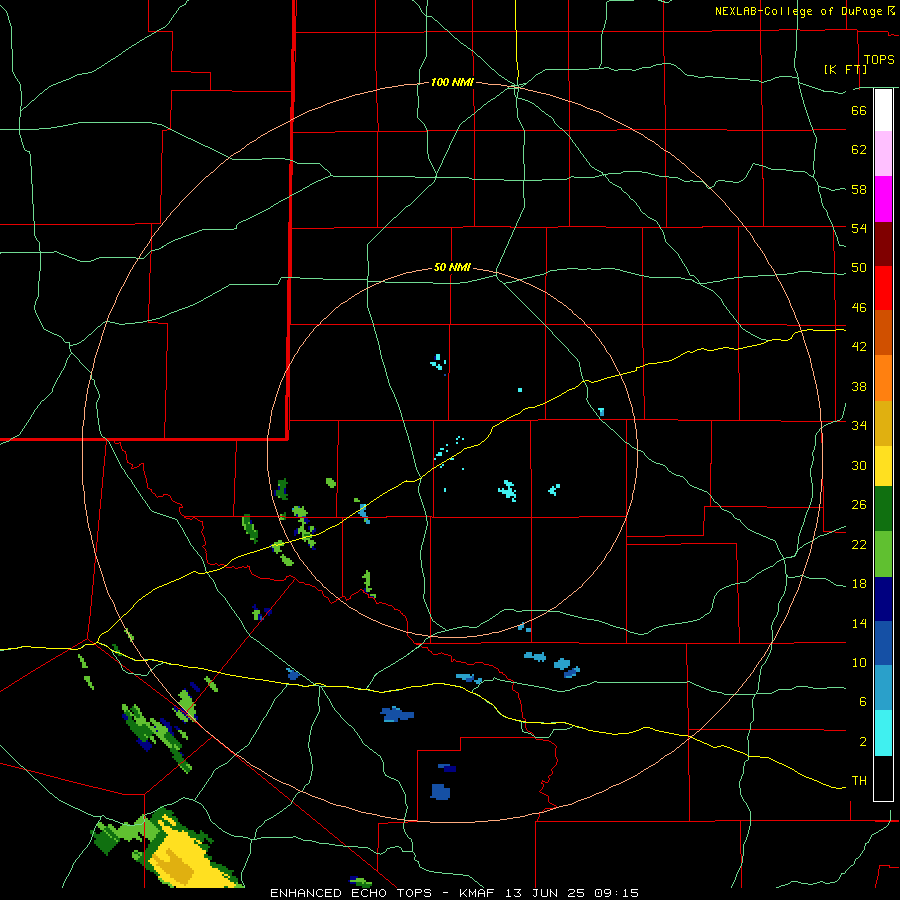Click the black TH swatch at legend bottom
Image resolution: width=900 pixels, height=900 pixels.
883,778
